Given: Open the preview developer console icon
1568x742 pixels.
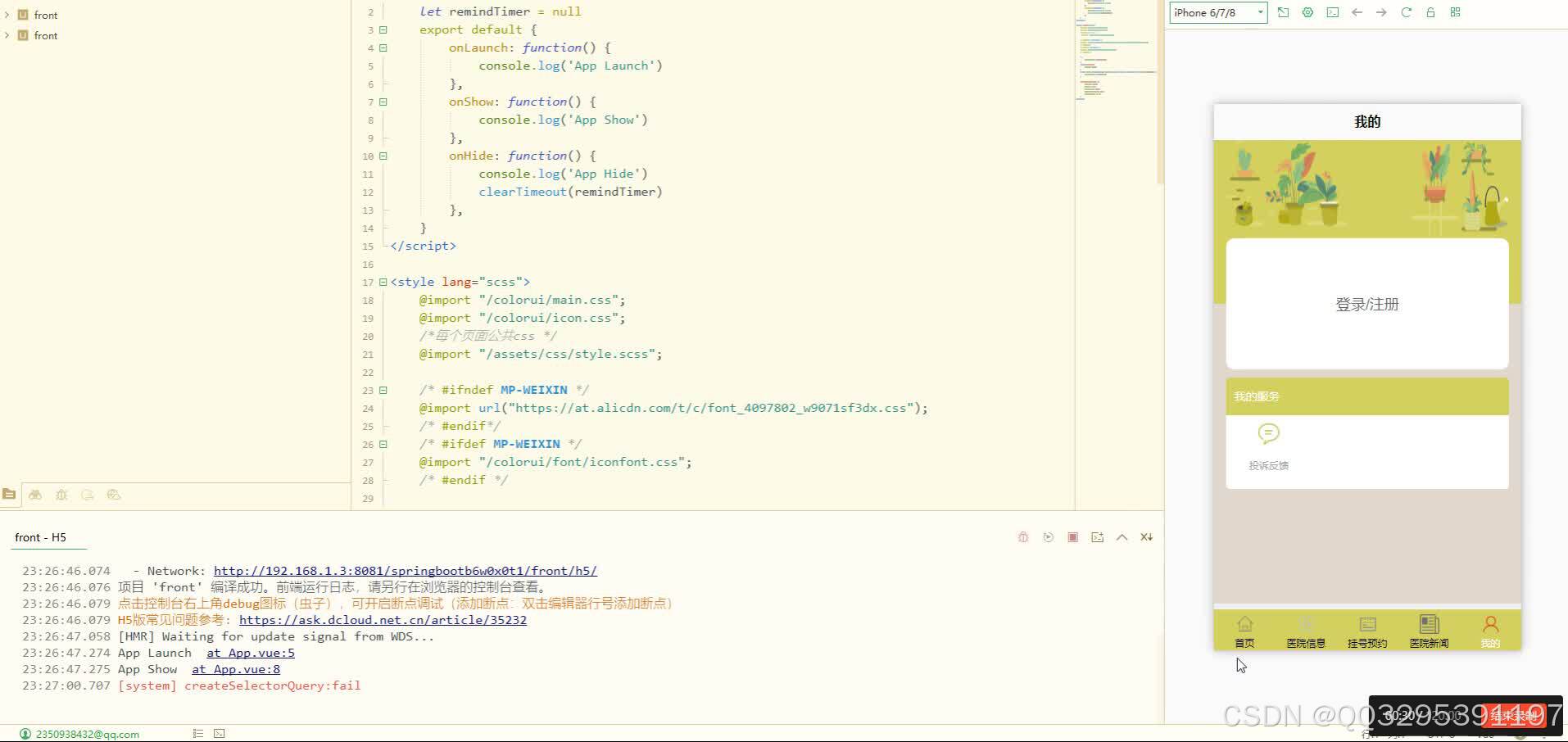Looking at the screenshot, I should [x=1333, y=12].
